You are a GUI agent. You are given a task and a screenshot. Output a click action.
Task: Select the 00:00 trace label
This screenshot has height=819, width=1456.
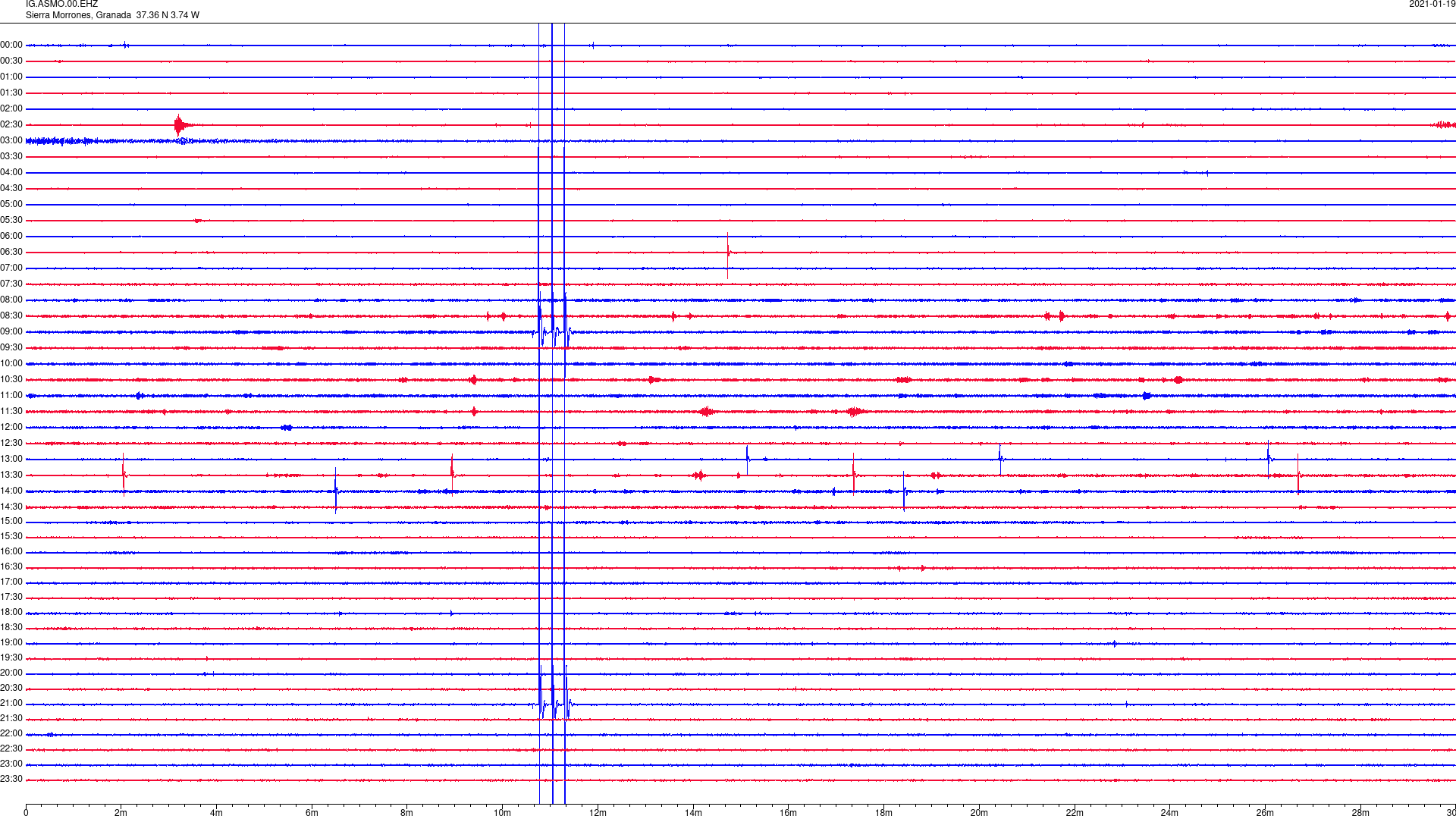coord(11,45)
